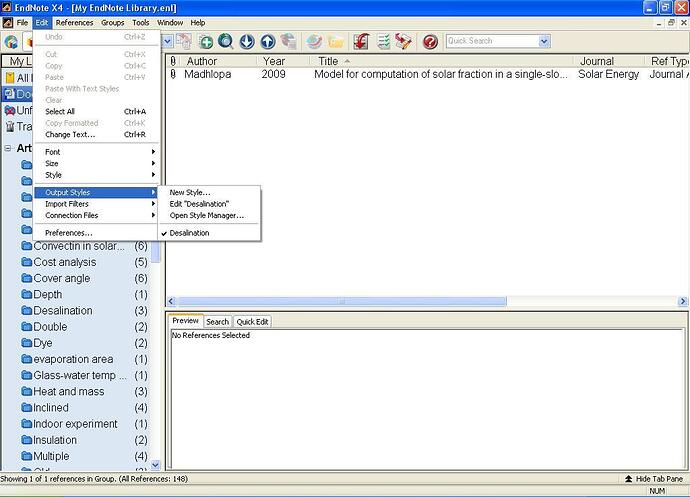Click the Insert Citation red arrow icon
Image resolution: width=690 pixels, height=497 pixels.
tap(361, 42)
